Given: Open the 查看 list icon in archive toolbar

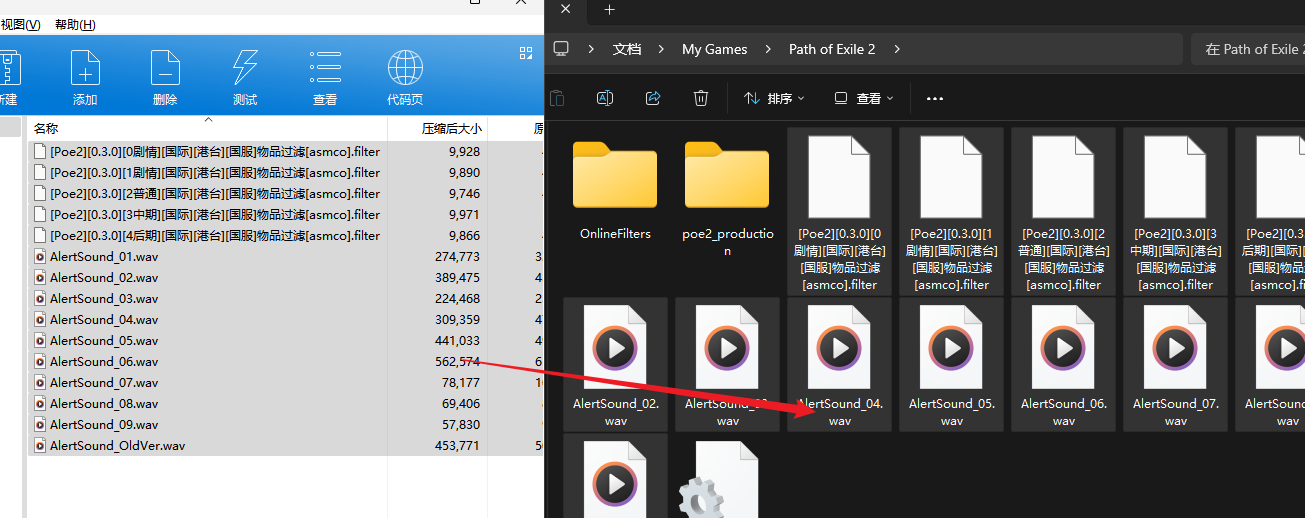Looking at the screenshot, I should [325, 77].
